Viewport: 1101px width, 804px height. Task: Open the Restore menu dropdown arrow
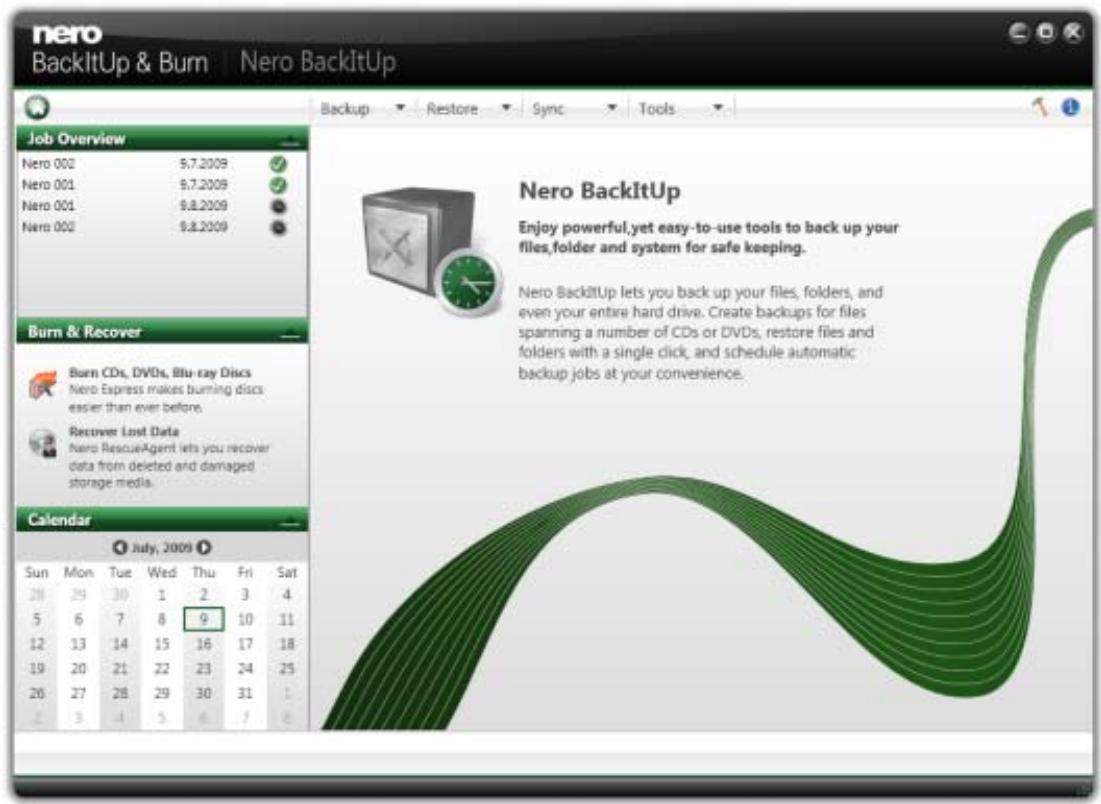coord(506,107)
